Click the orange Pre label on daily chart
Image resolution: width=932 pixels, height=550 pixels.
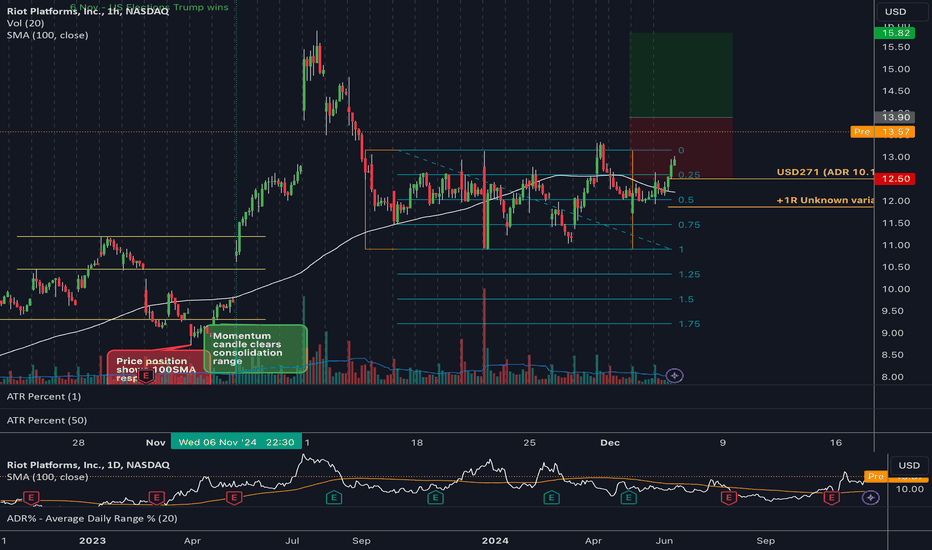click(876, 476)
